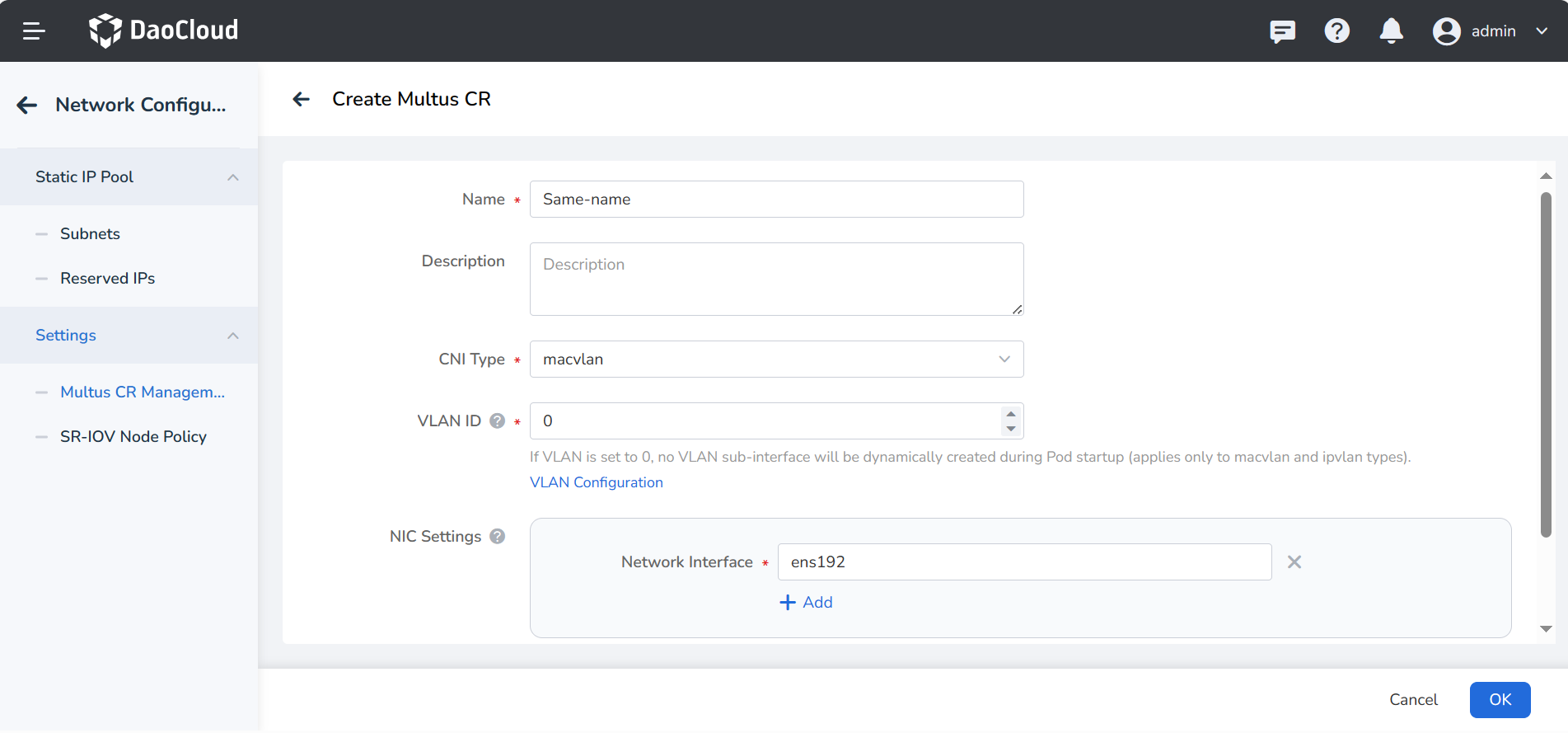Collapse the Static IP Pool section
1568x733 pixels.
point(233,177)
